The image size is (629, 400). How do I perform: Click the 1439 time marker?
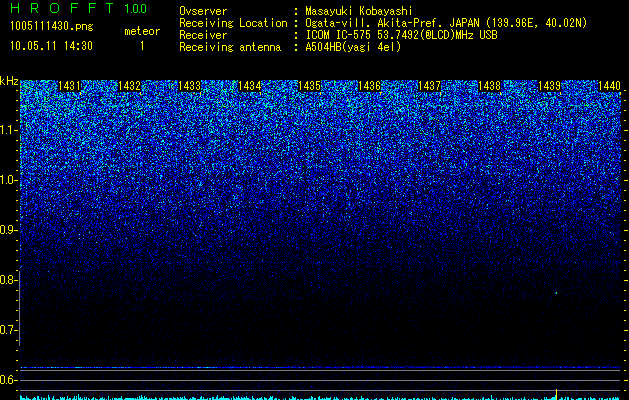point(549,86)
